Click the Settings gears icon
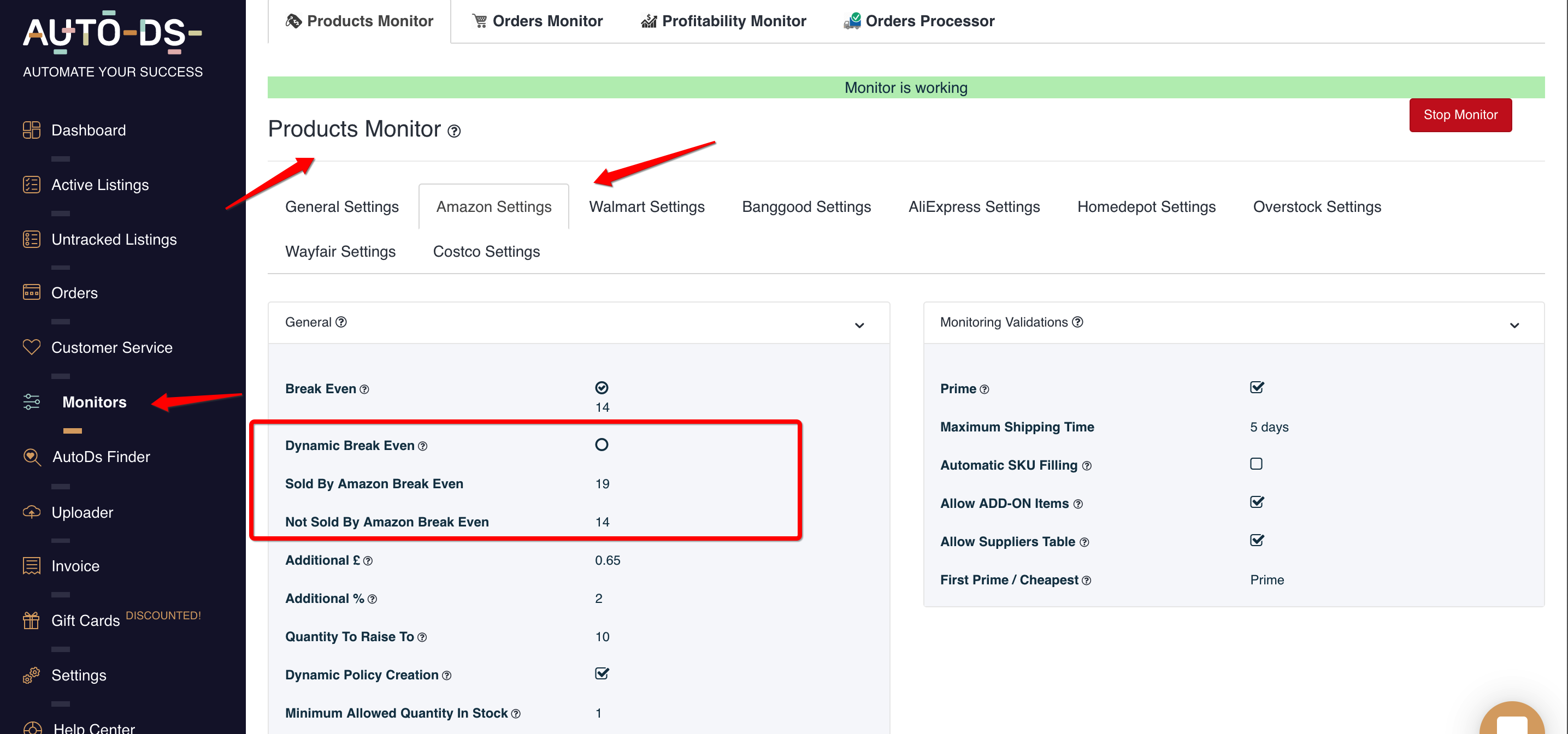The height and width of the screenshot is (734, 1568). 31,675
